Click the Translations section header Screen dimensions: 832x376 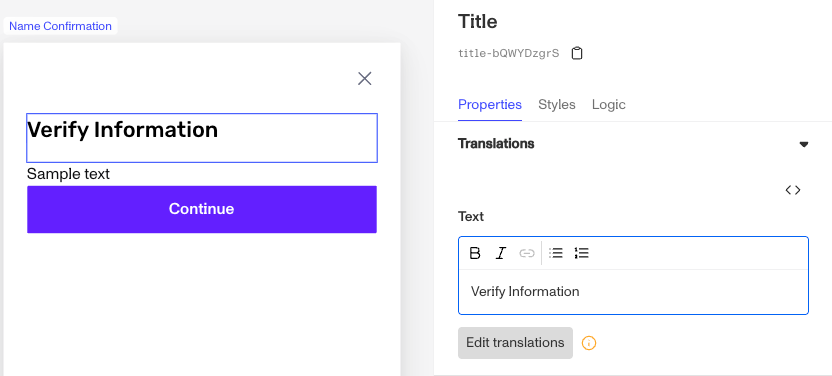(496, 144)
